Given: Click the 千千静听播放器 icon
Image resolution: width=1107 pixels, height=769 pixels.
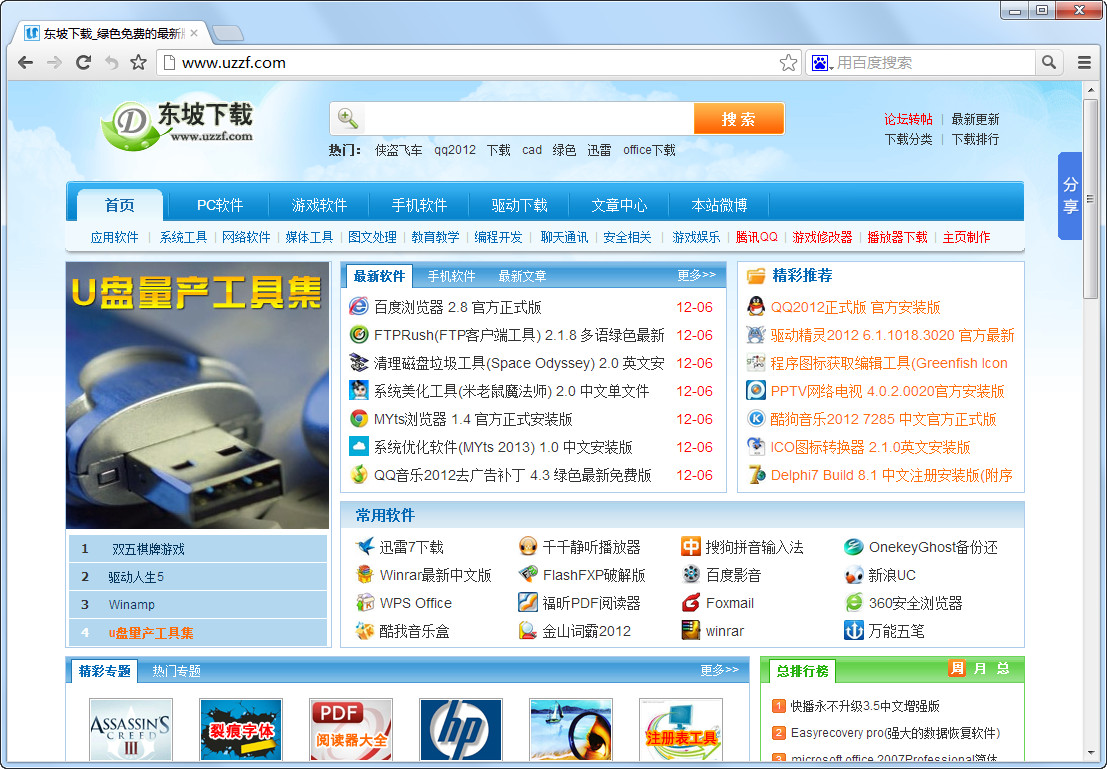Looking at the screenshot, I should (x=527, y=546).
